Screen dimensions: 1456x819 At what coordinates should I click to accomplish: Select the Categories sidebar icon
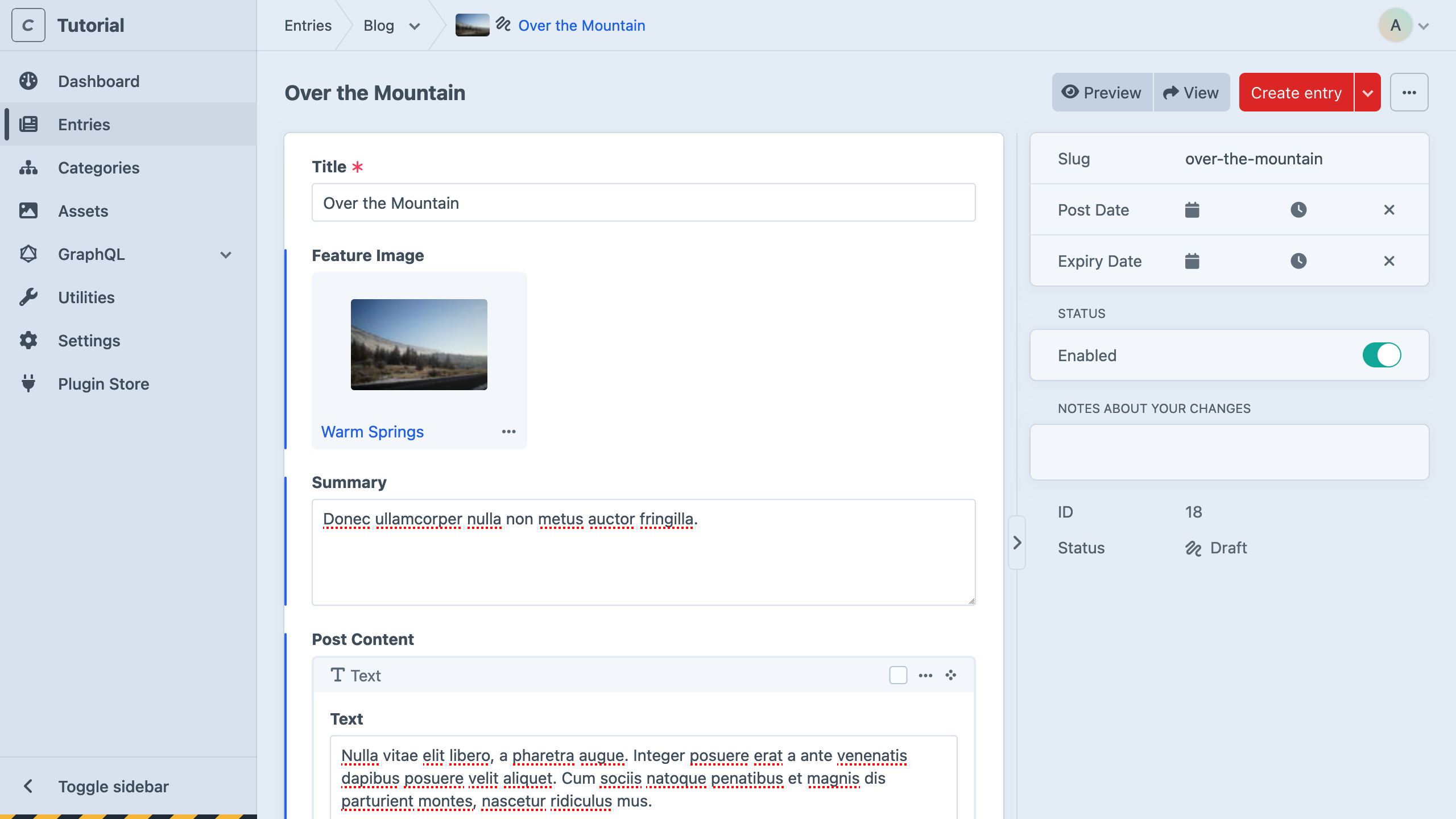[x=28, y=168]
